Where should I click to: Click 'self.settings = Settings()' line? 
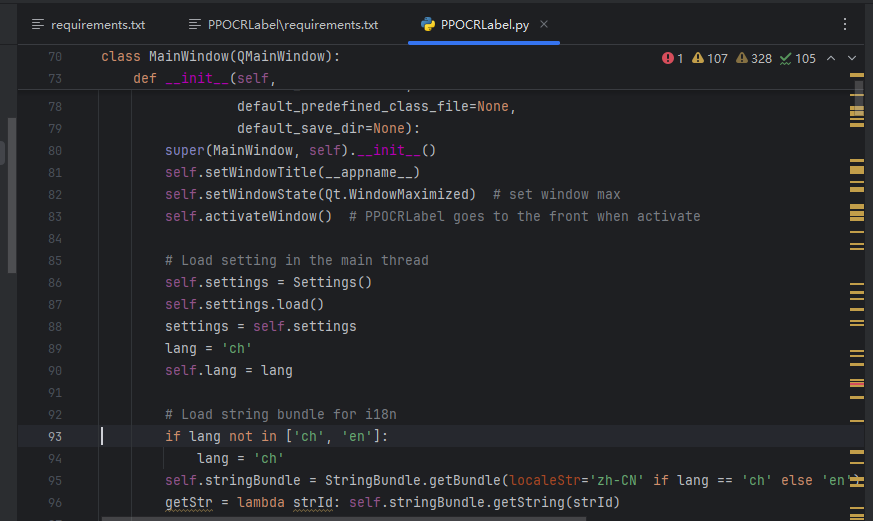click(x=268, y=282)
